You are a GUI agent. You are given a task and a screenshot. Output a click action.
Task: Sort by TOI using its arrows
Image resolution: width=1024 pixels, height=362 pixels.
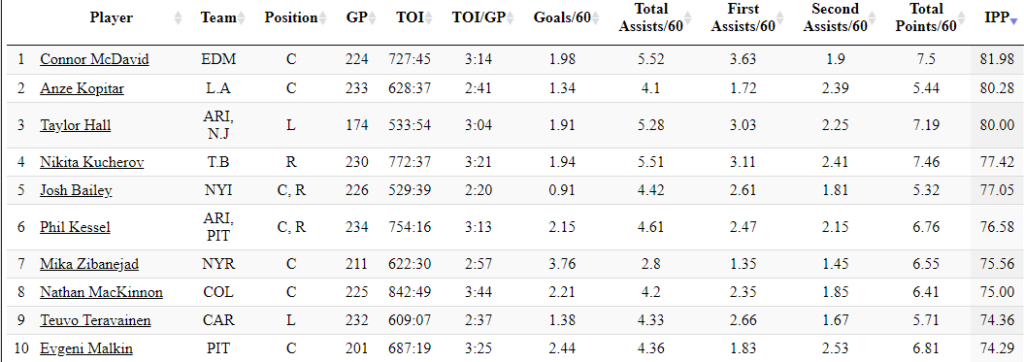(x=428, y=20)
